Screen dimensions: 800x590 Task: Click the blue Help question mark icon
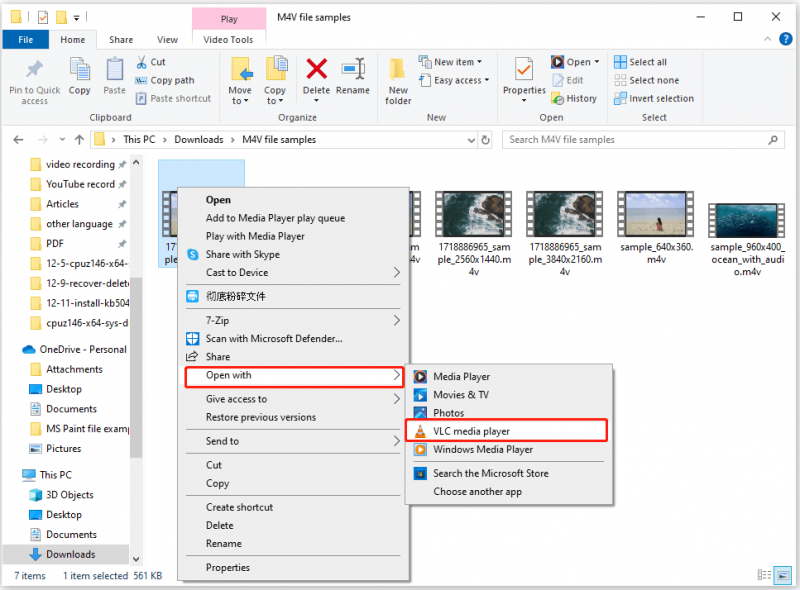click(x=785, y=39)
